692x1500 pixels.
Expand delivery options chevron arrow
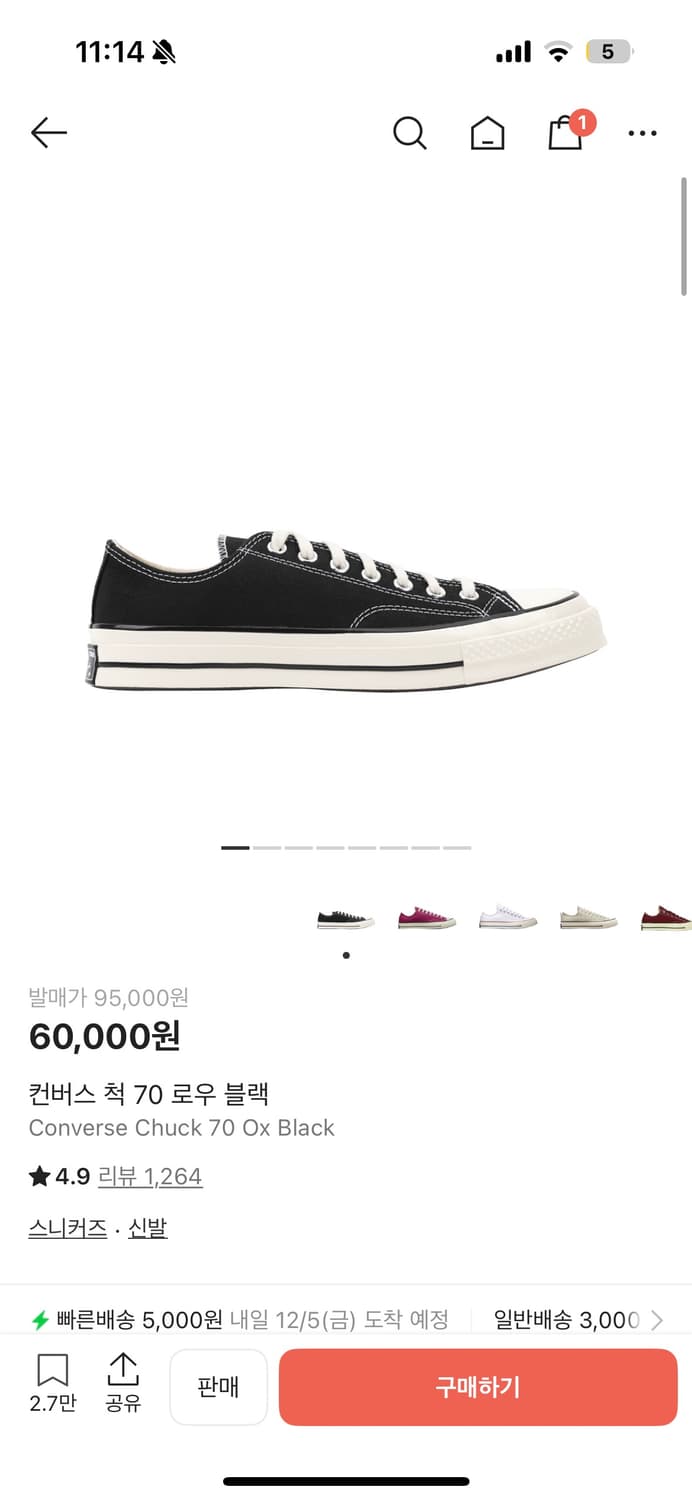[x=657, y=1320]
